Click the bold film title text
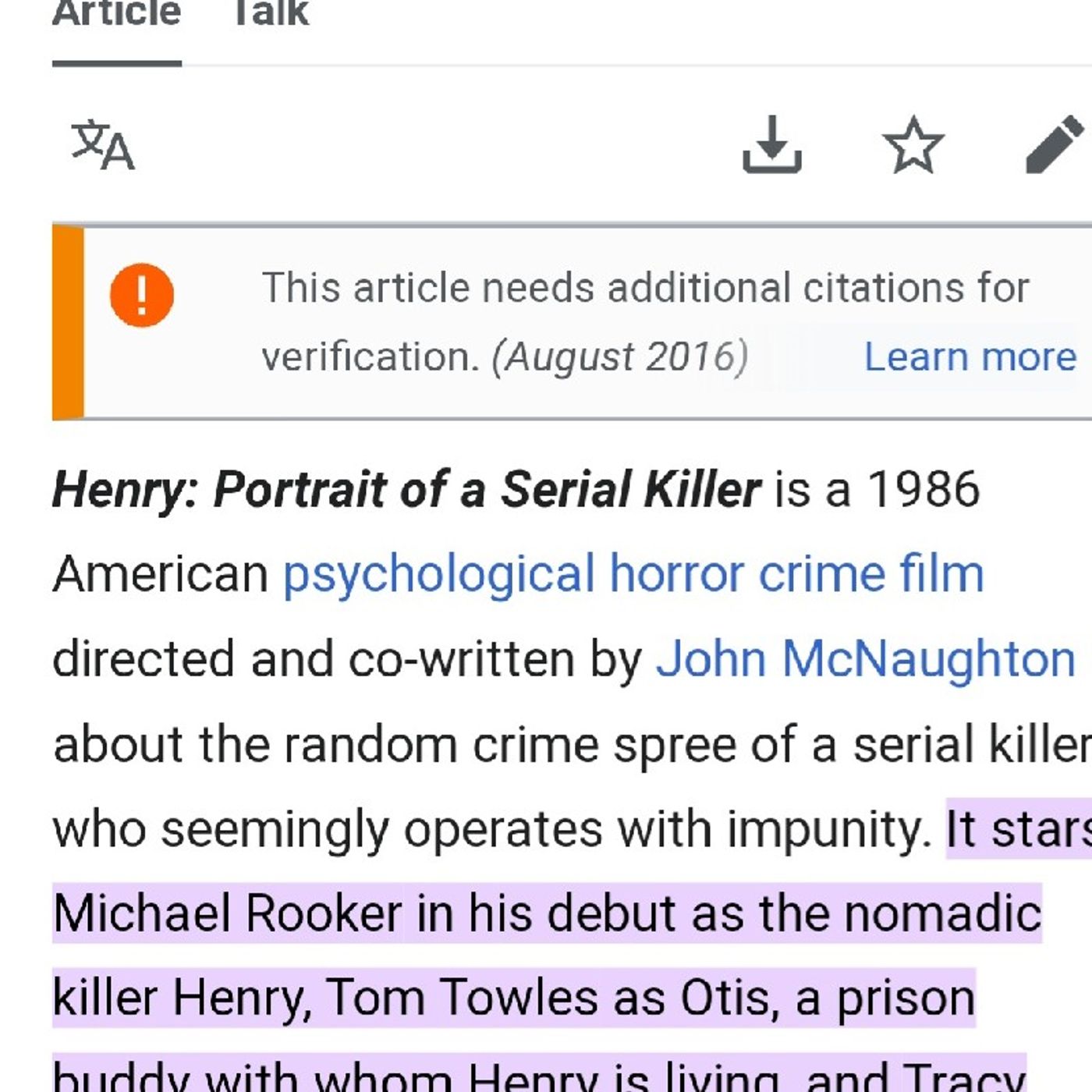Image resolution: width=1092 pixels, height=1092 pixels. coord(406,490)
